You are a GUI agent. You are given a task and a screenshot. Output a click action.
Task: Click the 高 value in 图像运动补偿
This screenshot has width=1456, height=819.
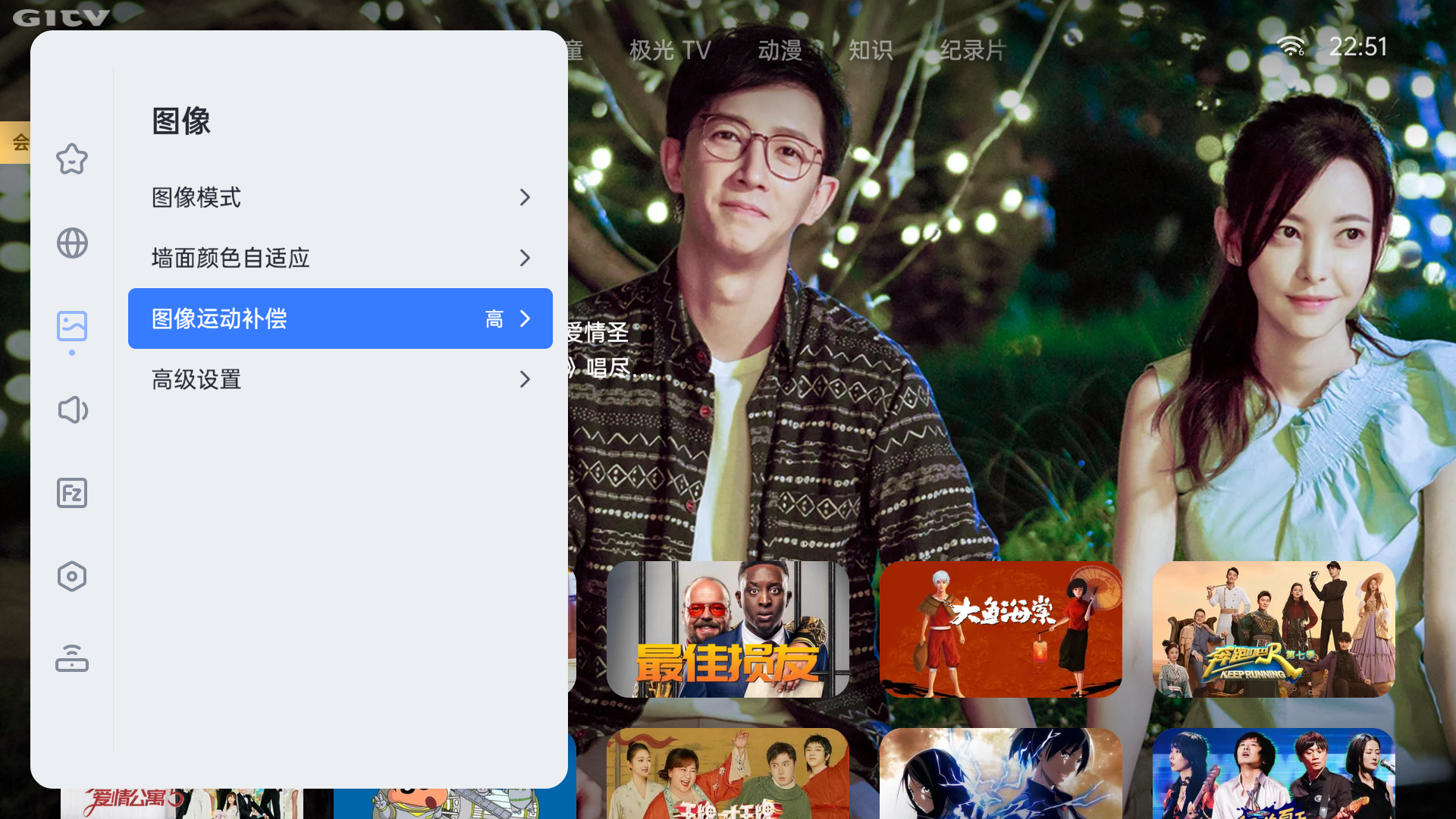pyautogui.click(x=494, y=319)
